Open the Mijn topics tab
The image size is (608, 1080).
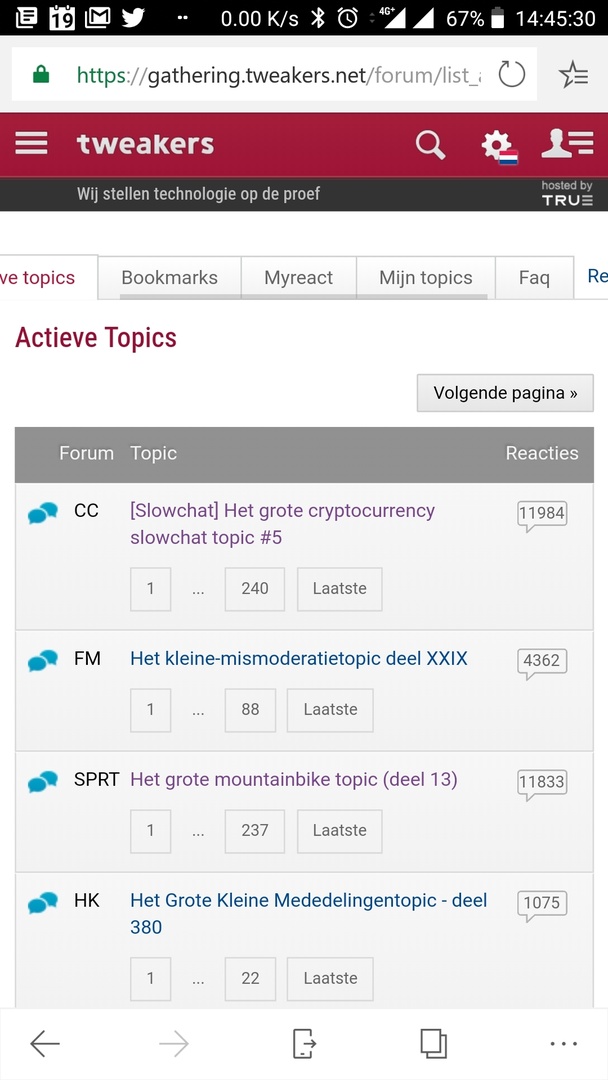pyautogui.click(x=425, y=278)
